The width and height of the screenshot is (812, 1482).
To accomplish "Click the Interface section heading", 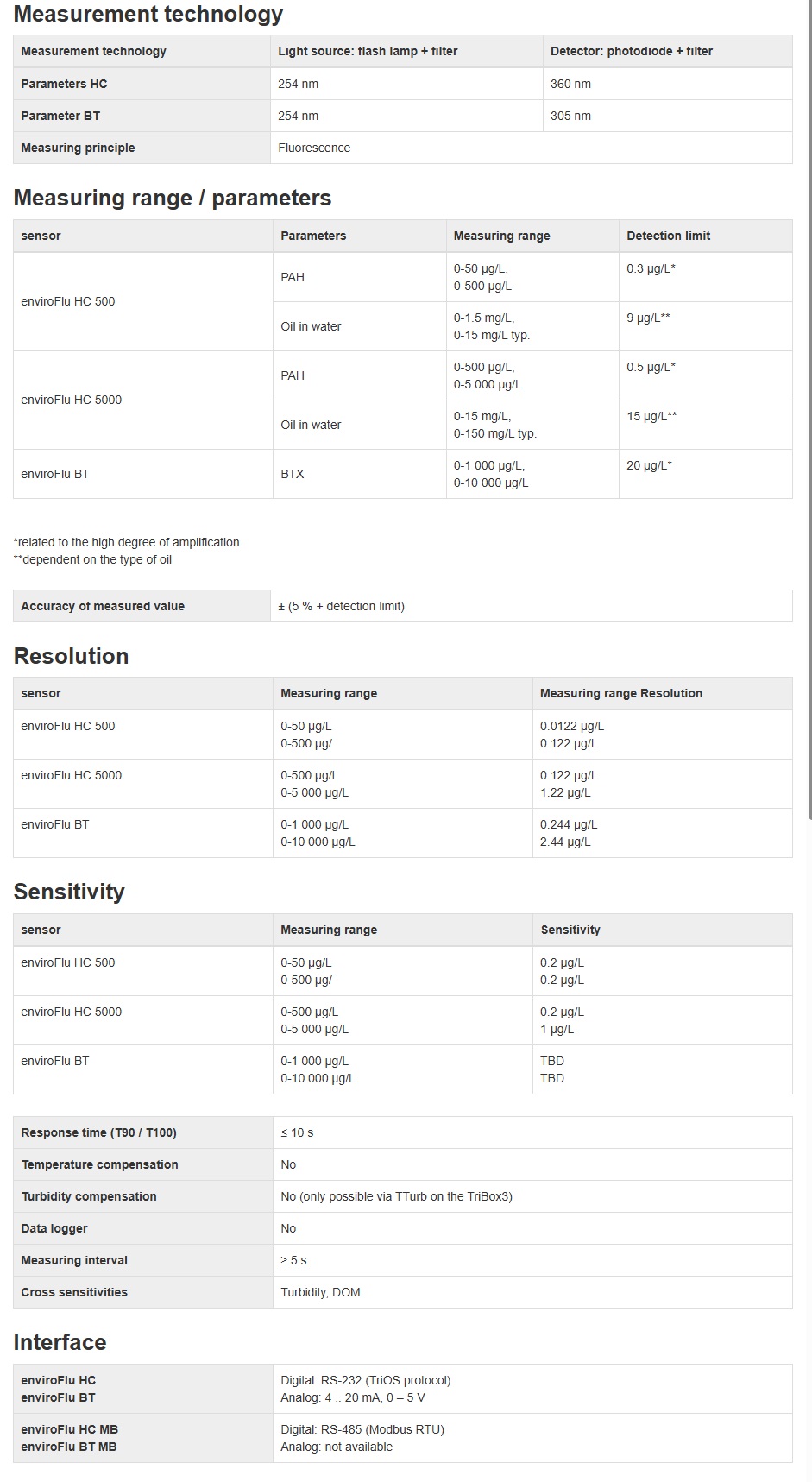I will point(60,1342).
